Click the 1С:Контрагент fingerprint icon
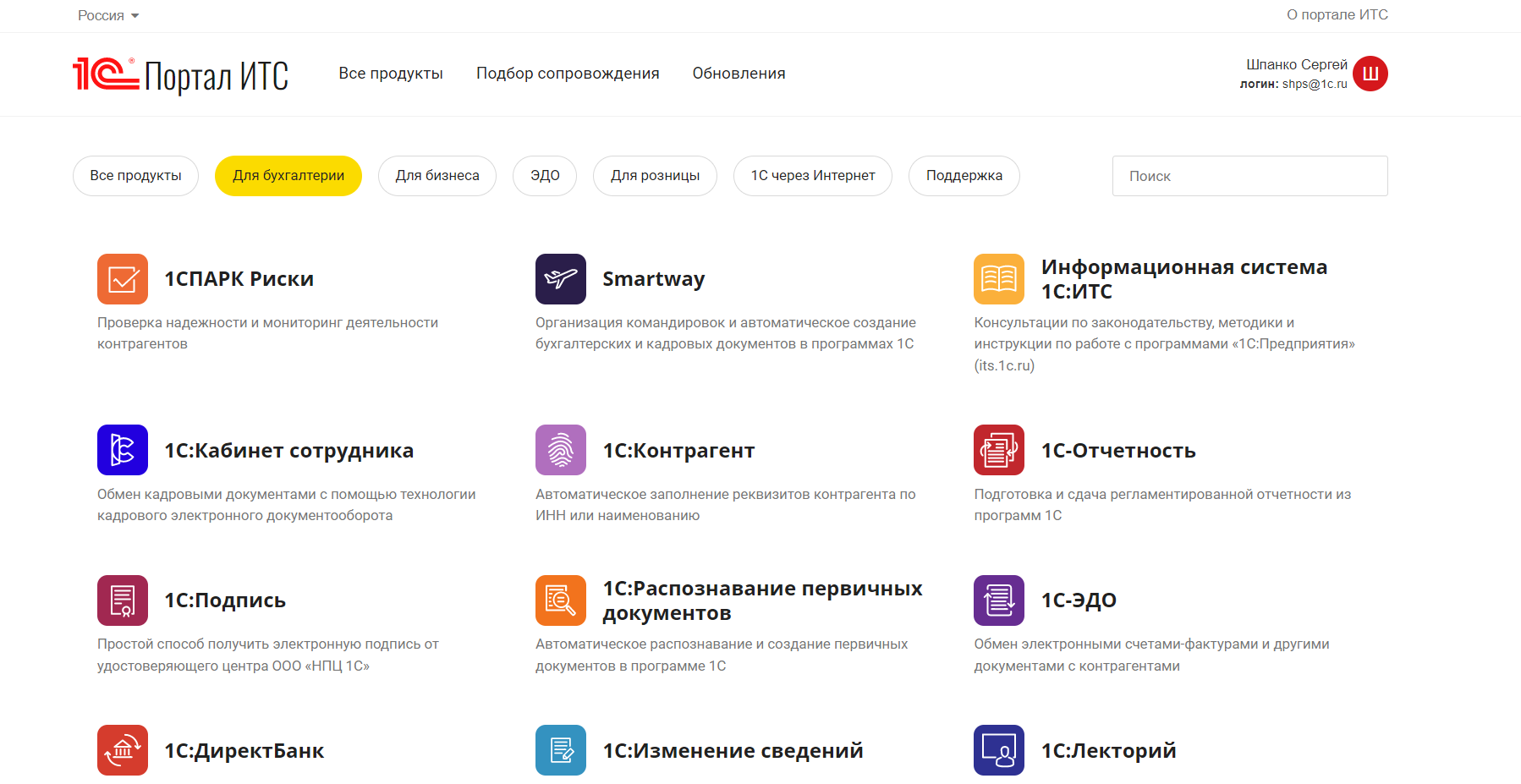Viewport: 1521px width, 784px height. 561,450
